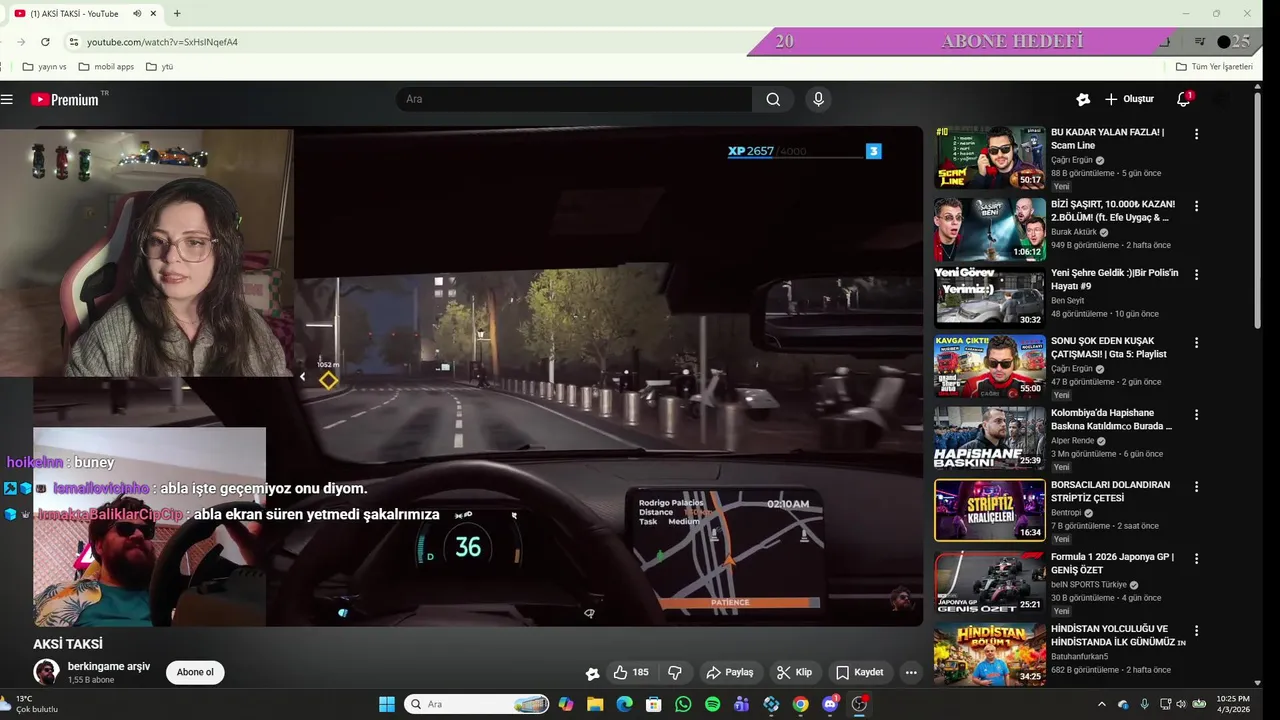Screen dimensions: 1280x720
Task: Show hidden system tray icons
Action: [1102, 704]
